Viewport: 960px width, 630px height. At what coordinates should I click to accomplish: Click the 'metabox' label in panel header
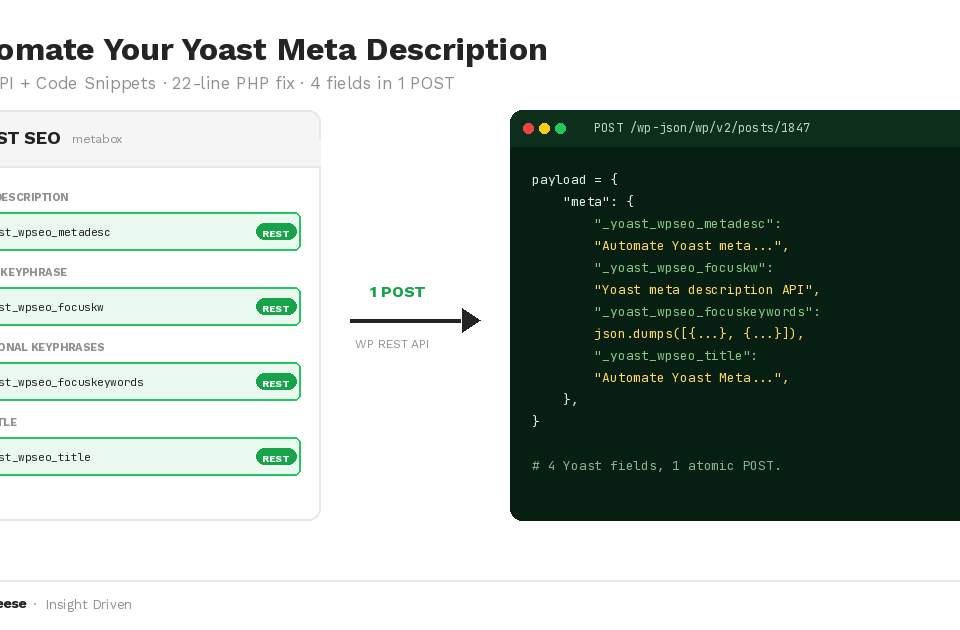coord(97,140)
